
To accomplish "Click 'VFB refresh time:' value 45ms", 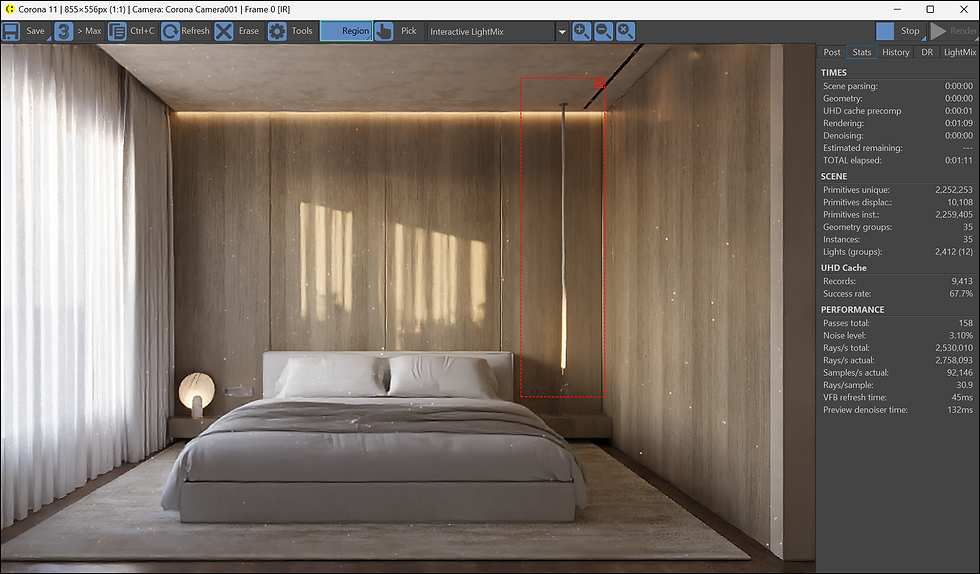I will [962, 398].
